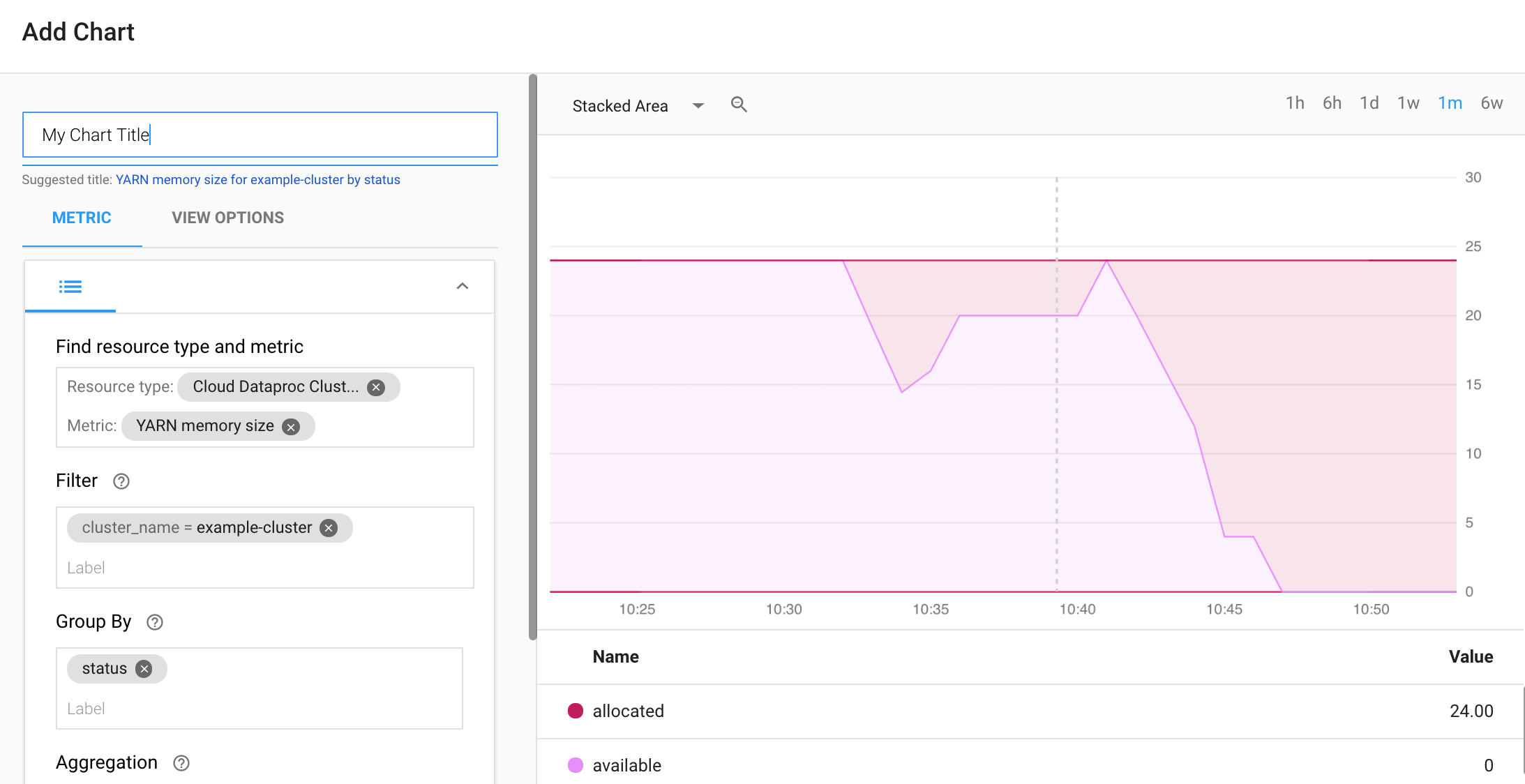This screenshot has height=784, width=1525.
Task: Open the Group By help icon
Action: 155,622
